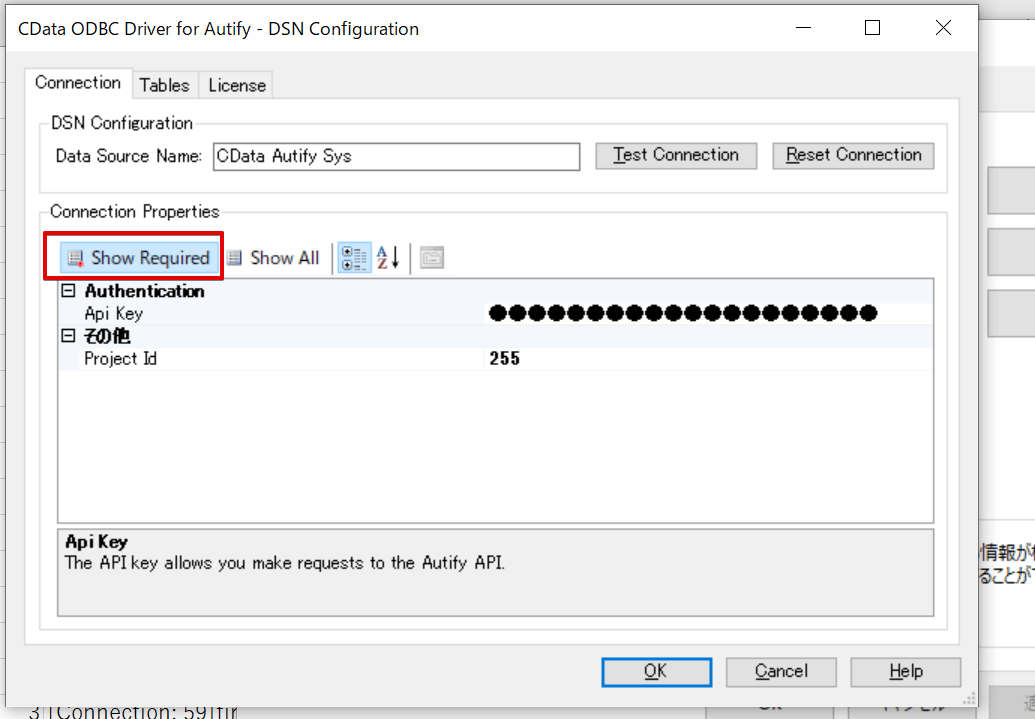Viewport: 1035px width, 719px height.
Task: Focus the Data Source Name field
Action: (396, 156)
